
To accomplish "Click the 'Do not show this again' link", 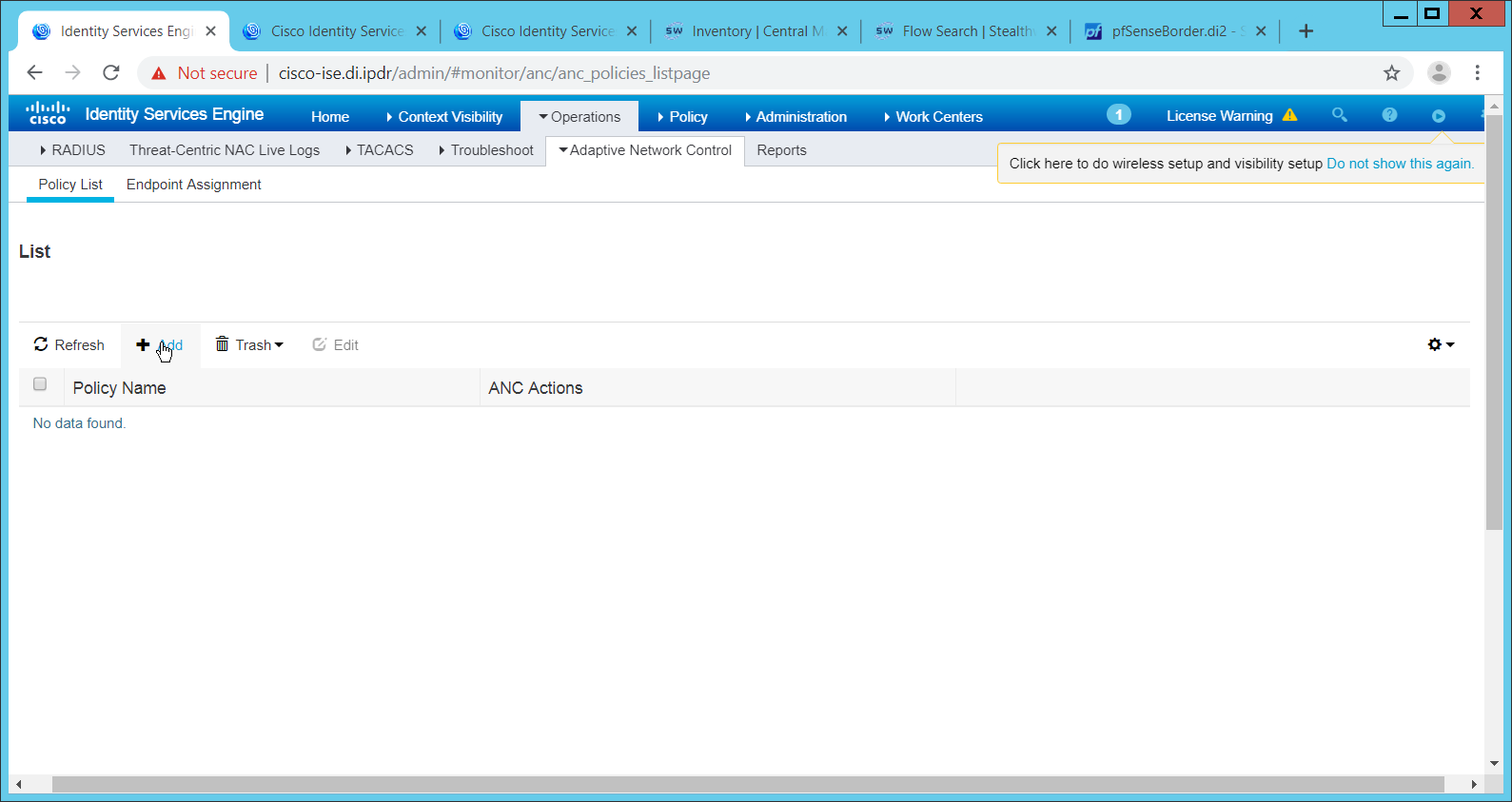I will 1399,164.
